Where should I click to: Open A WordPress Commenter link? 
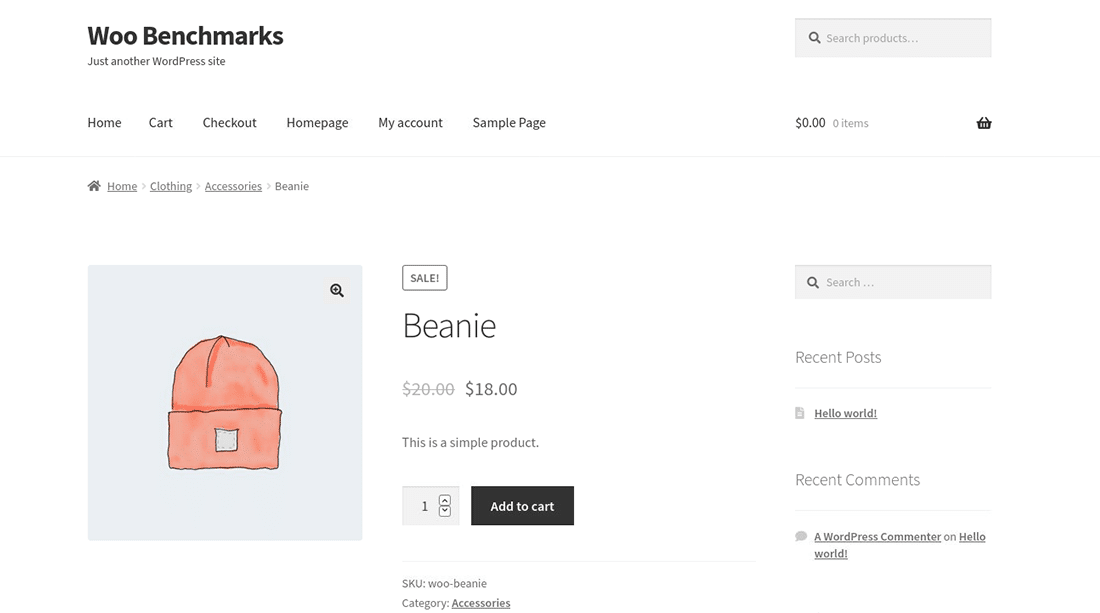coord(877,537)
